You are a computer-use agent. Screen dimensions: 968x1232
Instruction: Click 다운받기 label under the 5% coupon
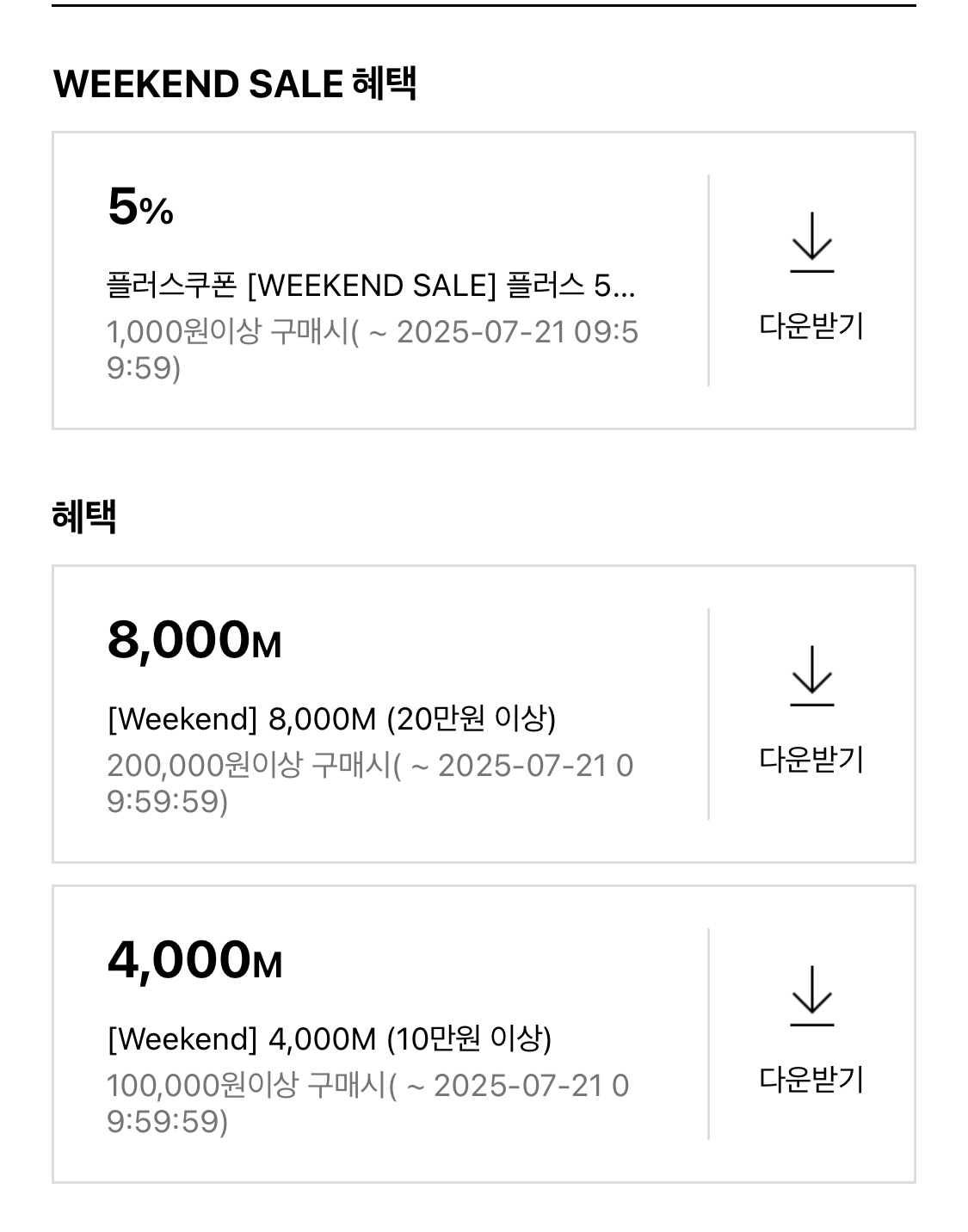[811, 326]
